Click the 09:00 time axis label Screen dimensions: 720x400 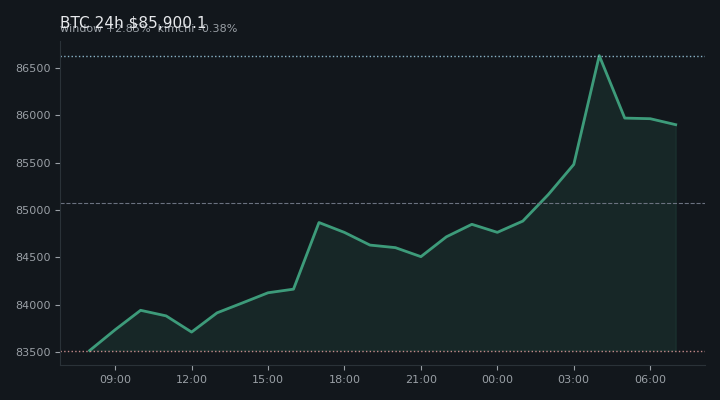115,379
